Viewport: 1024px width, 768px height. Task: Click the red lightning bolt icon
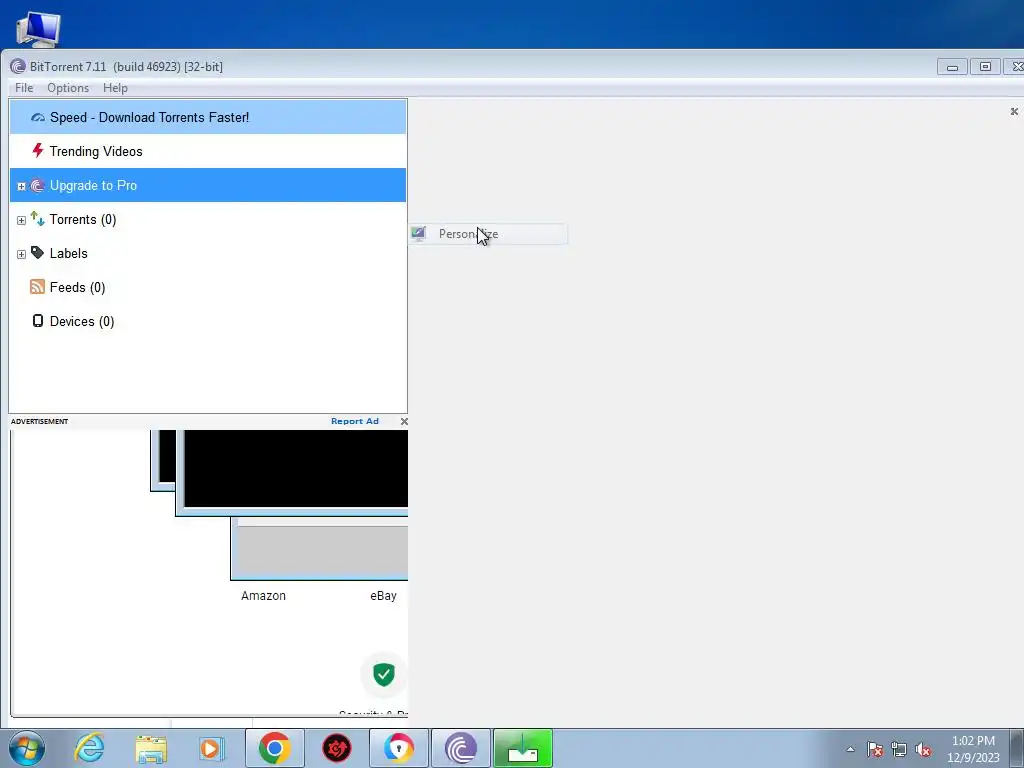(x=38, y=151)
